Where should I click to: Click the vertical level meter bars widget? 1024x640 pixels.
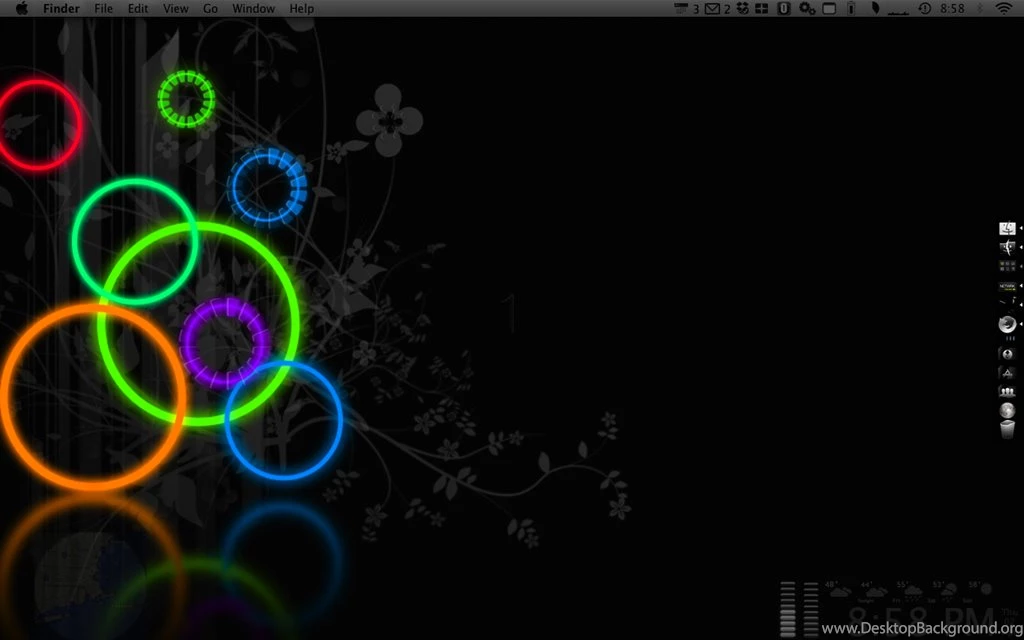pos(798,608)
